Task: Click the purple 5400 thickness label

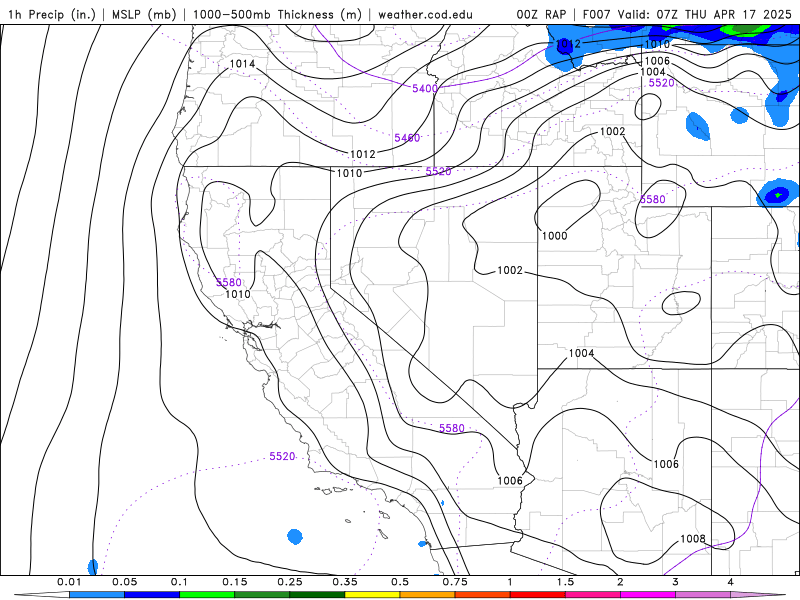Action: (425, 88)
